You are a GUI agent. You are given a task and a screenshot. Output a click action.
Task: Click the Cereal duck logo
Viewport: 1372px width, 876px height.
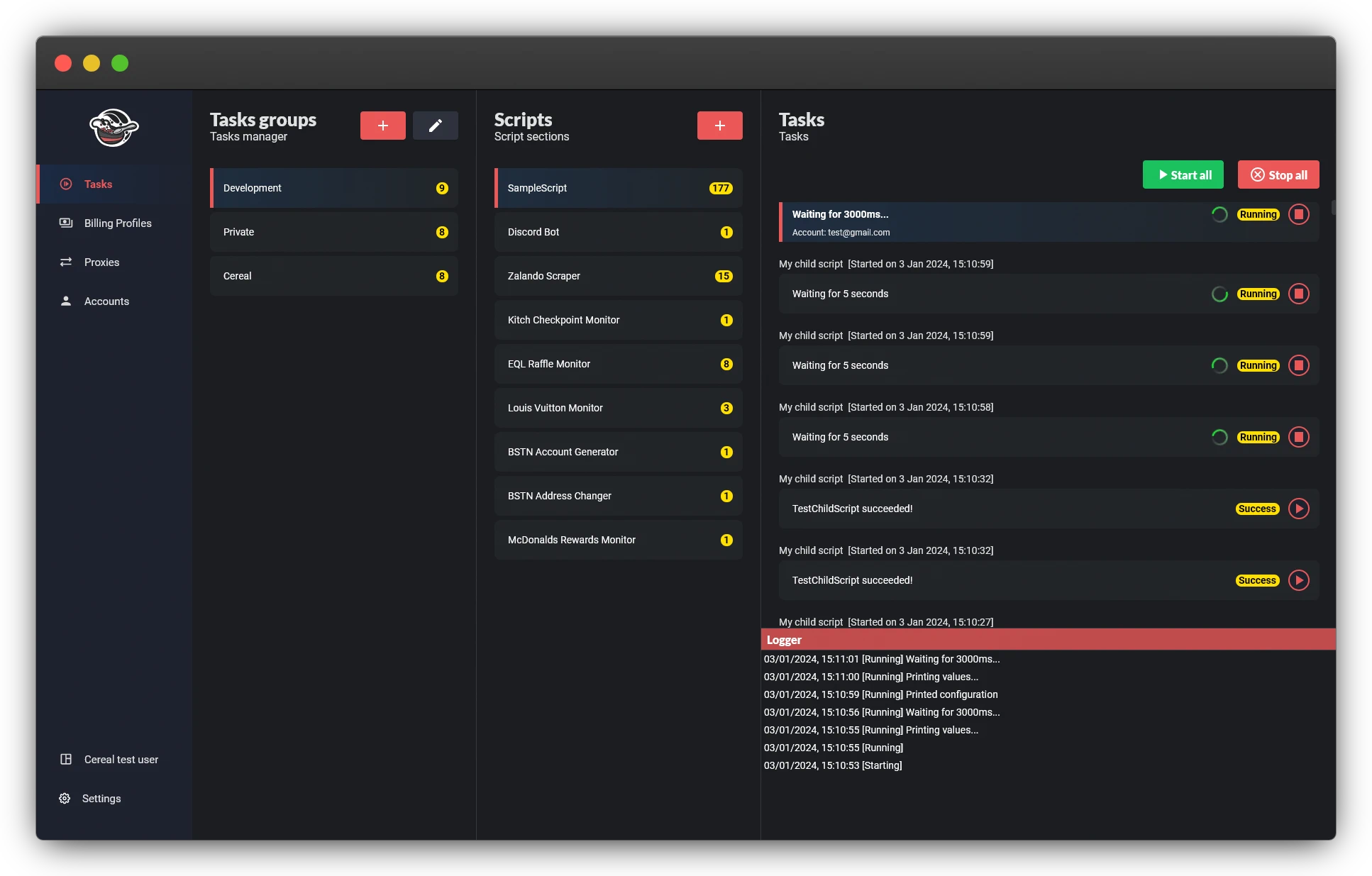coord(114,128)
